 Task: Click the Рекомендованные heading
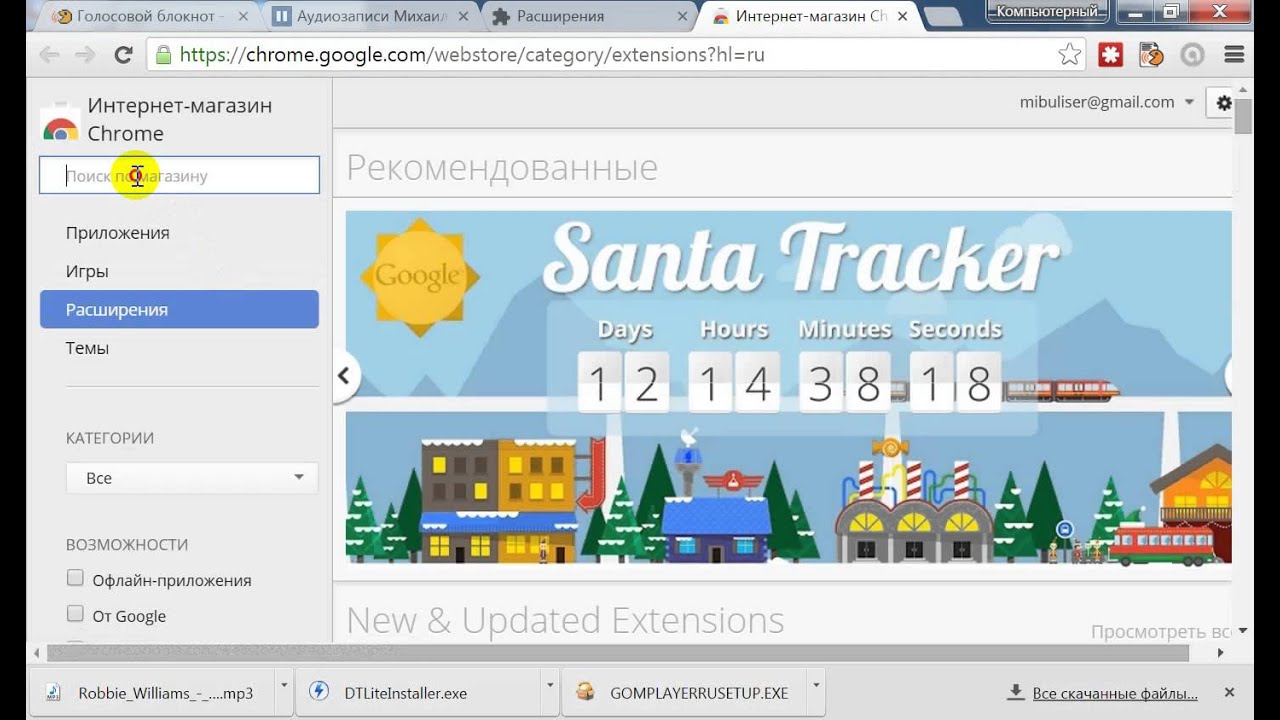502,167
